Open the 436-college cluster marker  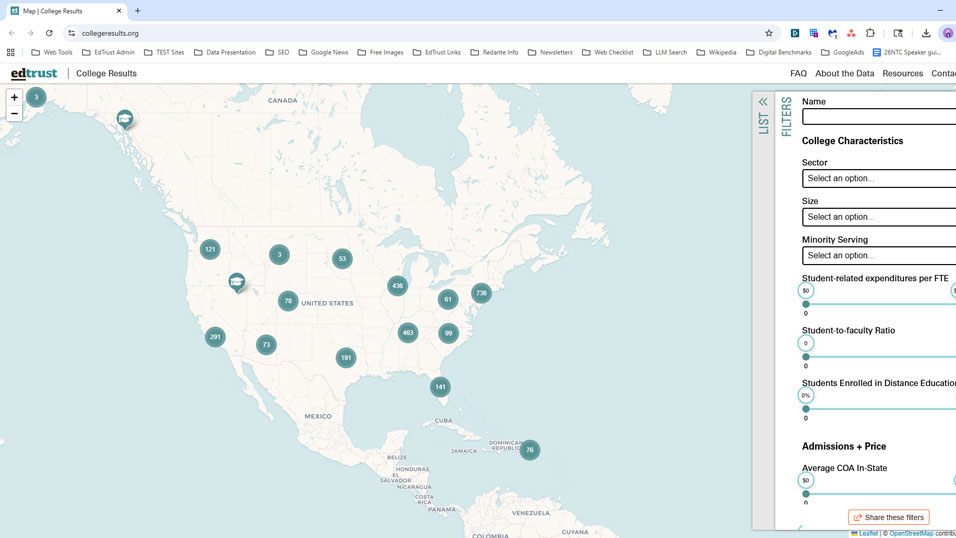point(398,286)
